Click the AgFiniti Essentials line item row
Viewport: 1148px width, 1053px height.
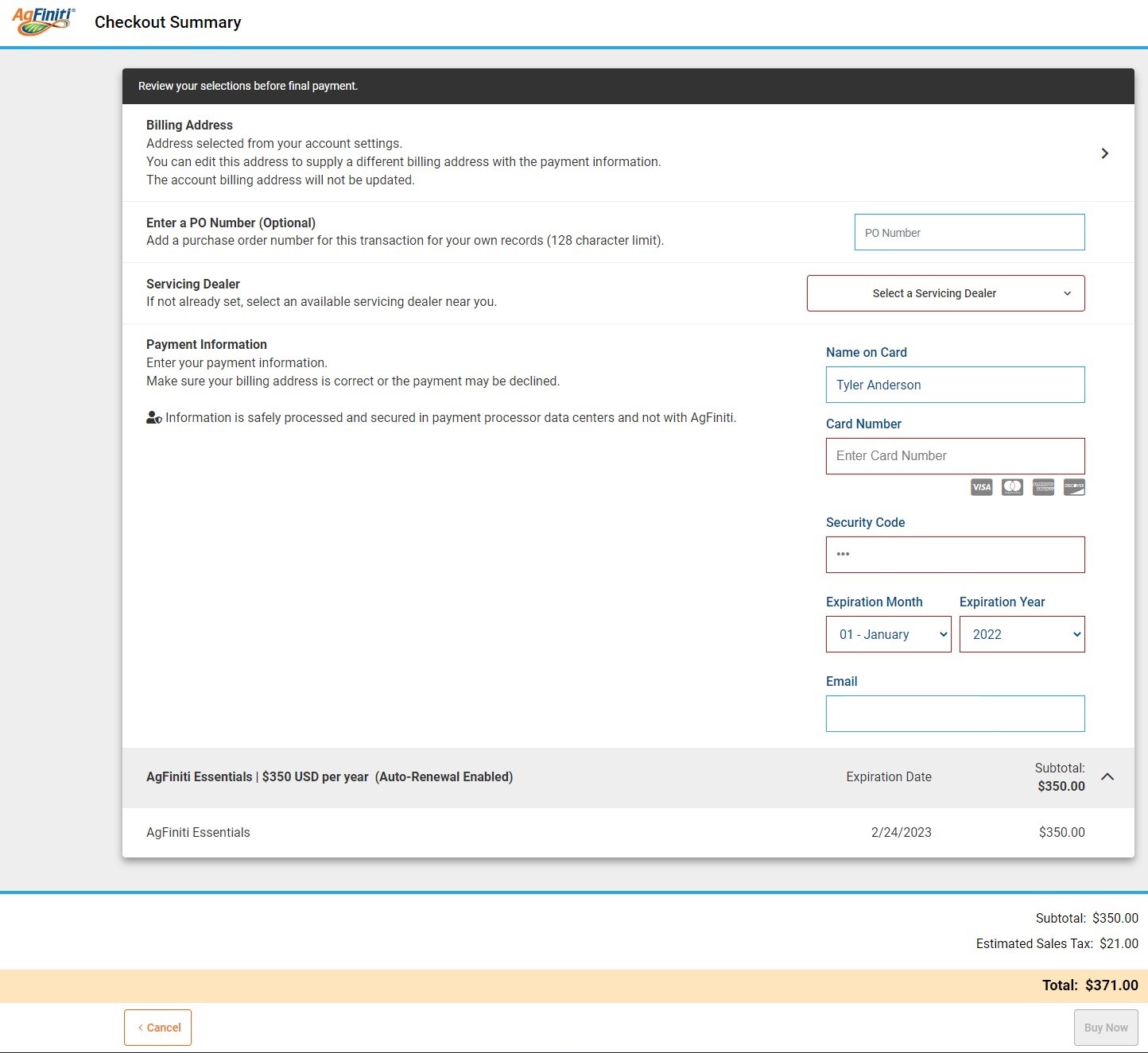628,833
